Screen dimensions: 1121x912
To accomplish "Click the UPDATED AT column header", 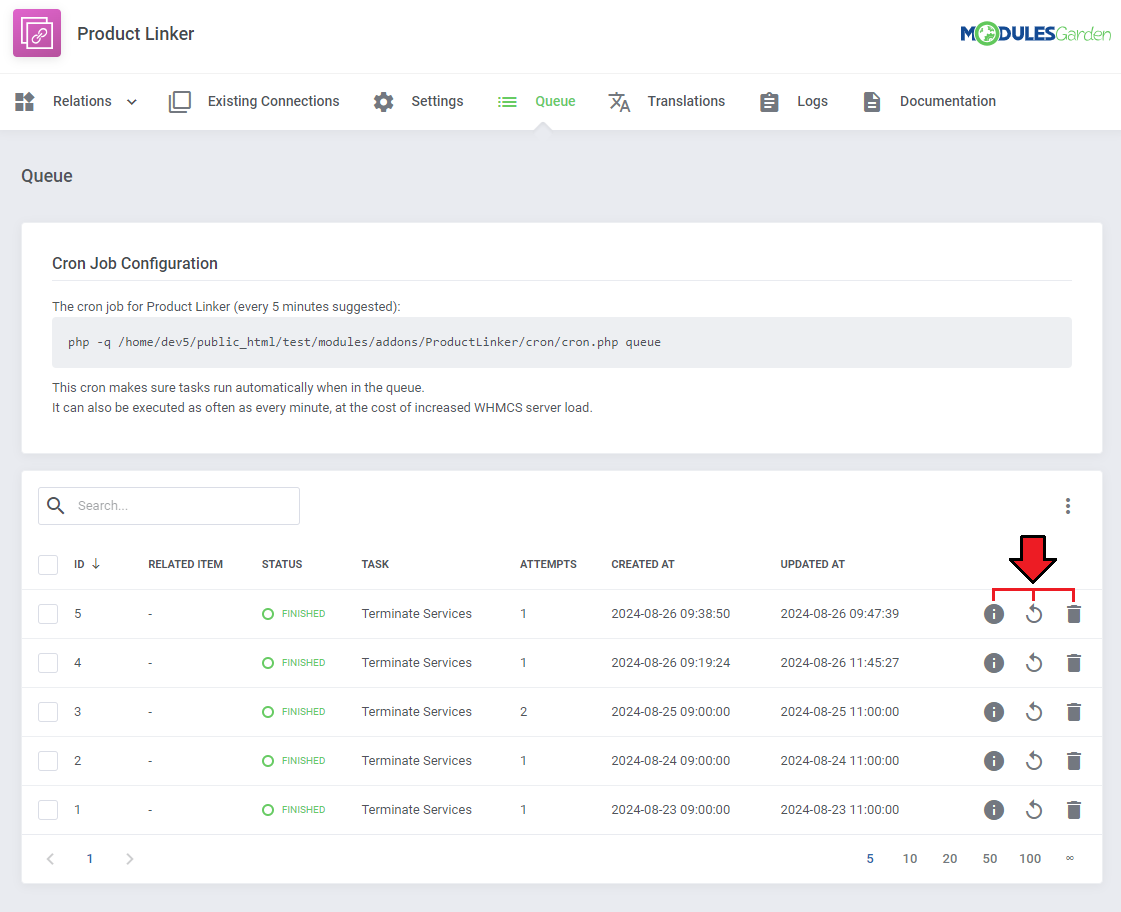I will point(812,564).
